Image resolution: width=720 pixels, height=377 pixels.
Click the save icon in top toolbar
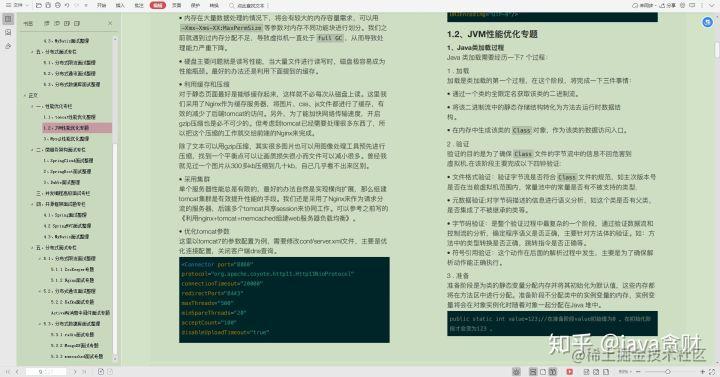(48, 5)
